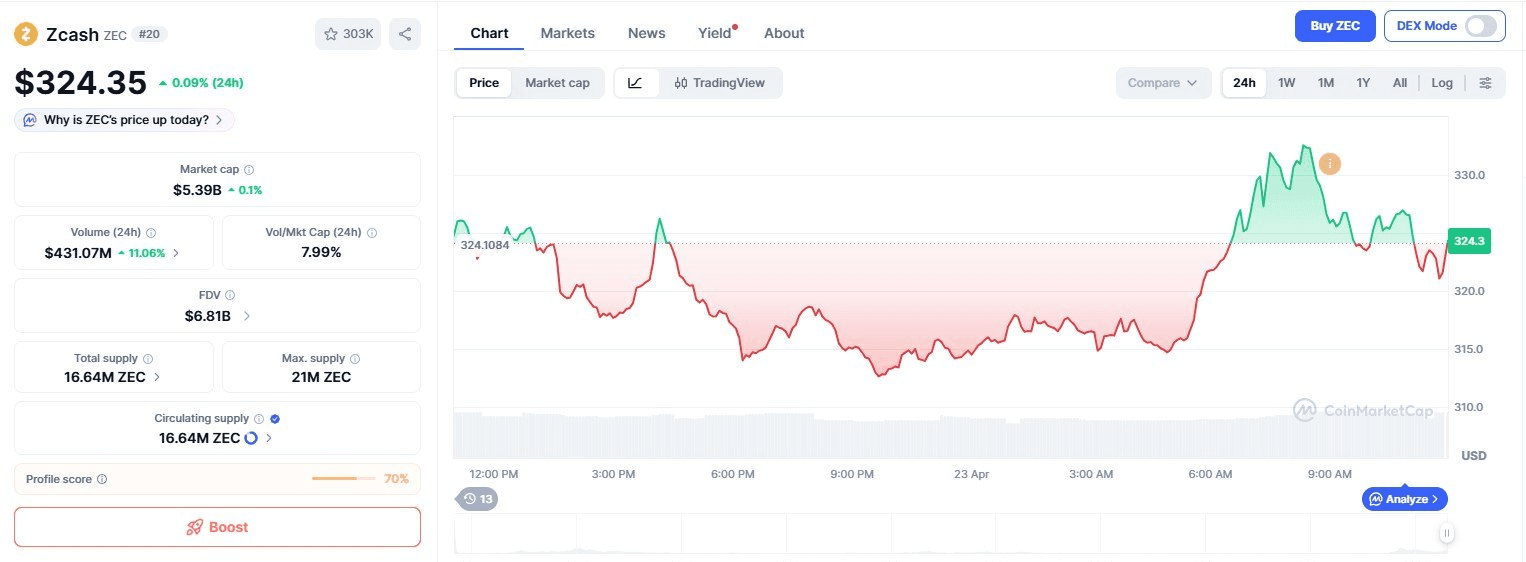Viewport: 1526px width, 562px height.
Task: Click the Boost button
Action: tap(217, 527)
